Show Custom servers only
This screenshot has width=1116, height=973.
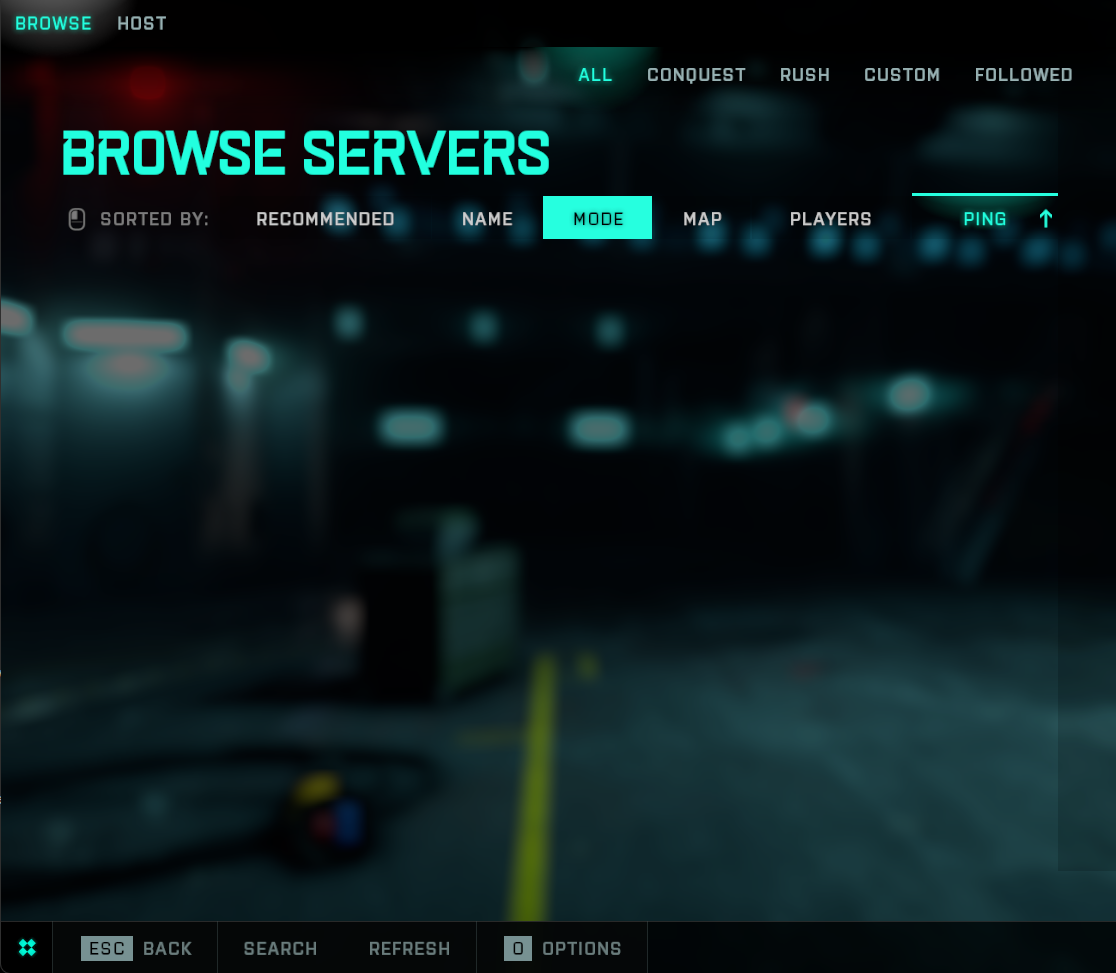[902, 75]
